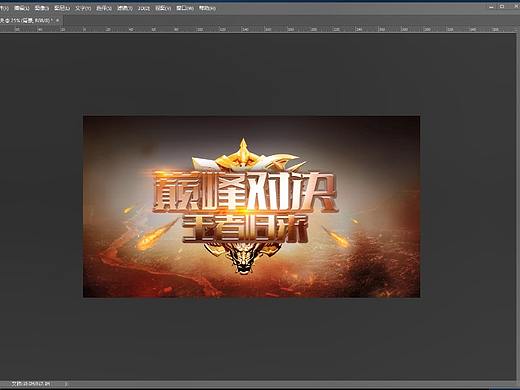Image resolution: width=520 pixels, height=390 pixels.
Task: Open the 帮助 (Help) menu
Action: [x=207, y=8]
